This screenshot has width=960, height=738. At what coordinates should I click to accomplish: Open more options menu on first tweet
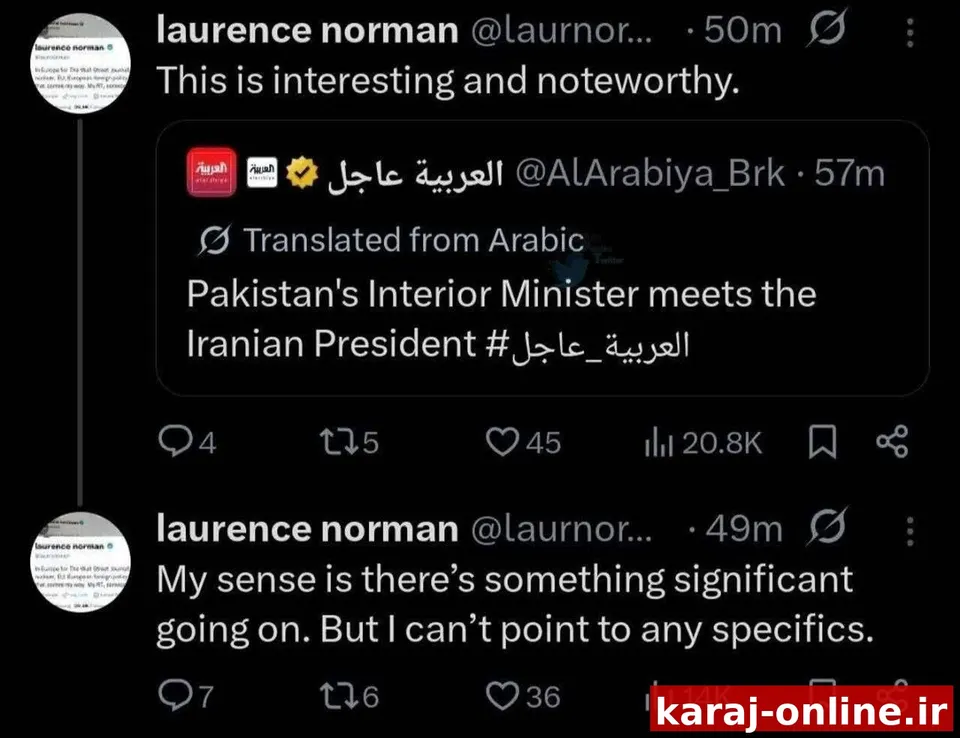coord(910,32)
